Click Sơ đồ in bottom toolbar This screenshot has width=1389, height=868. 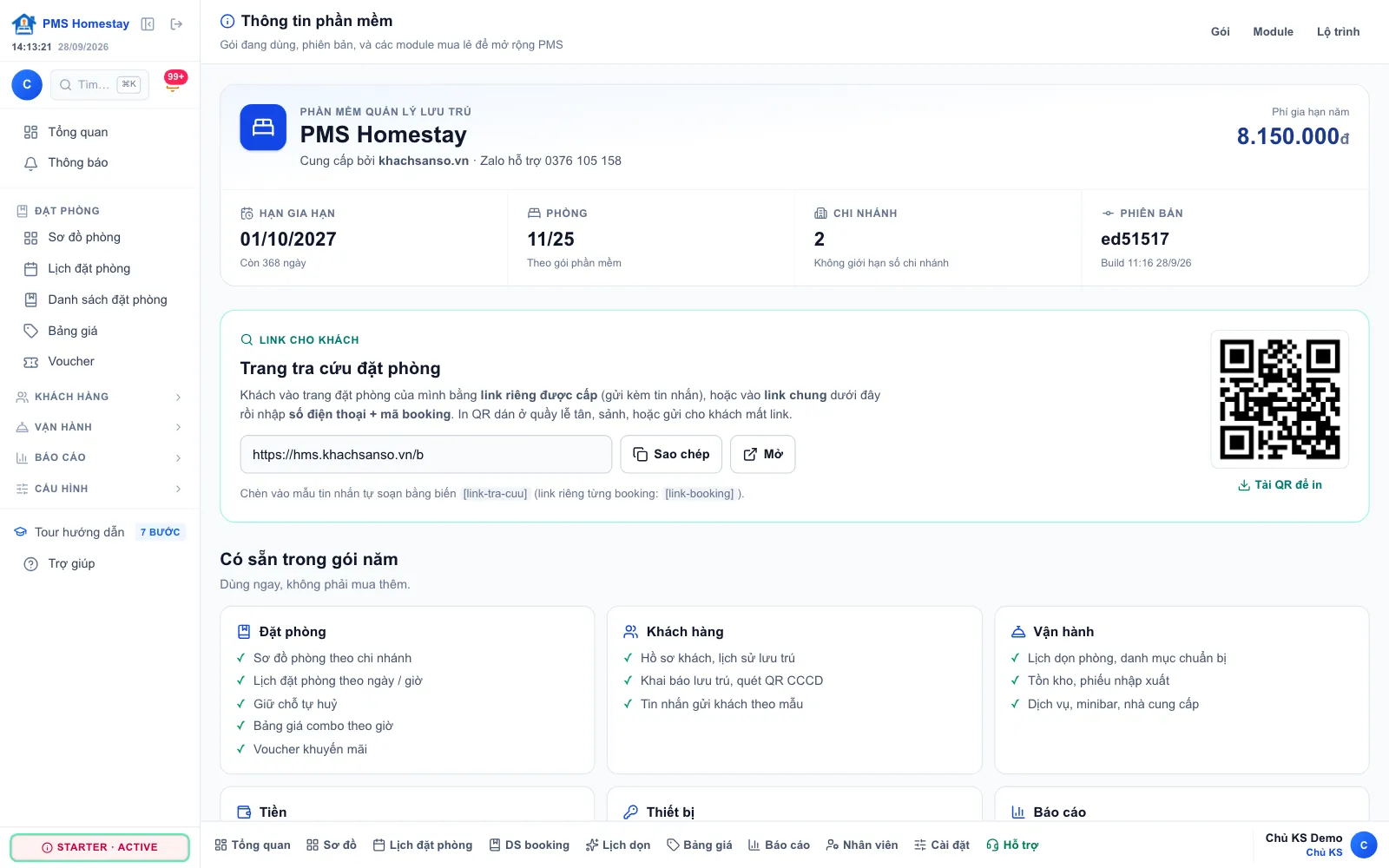tap(332, 845)
